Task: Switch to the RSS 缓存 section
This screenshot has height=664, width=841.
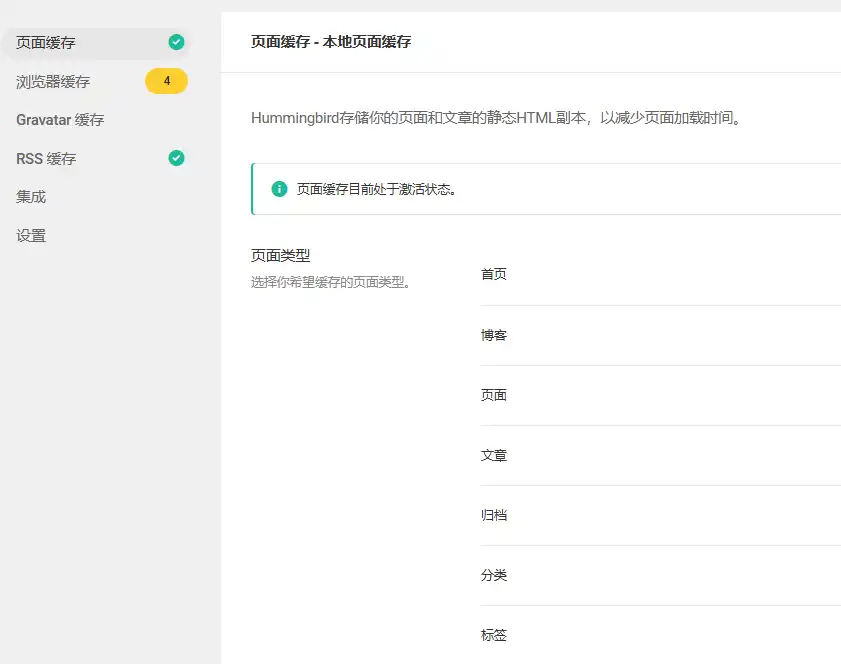Action: 44,157
